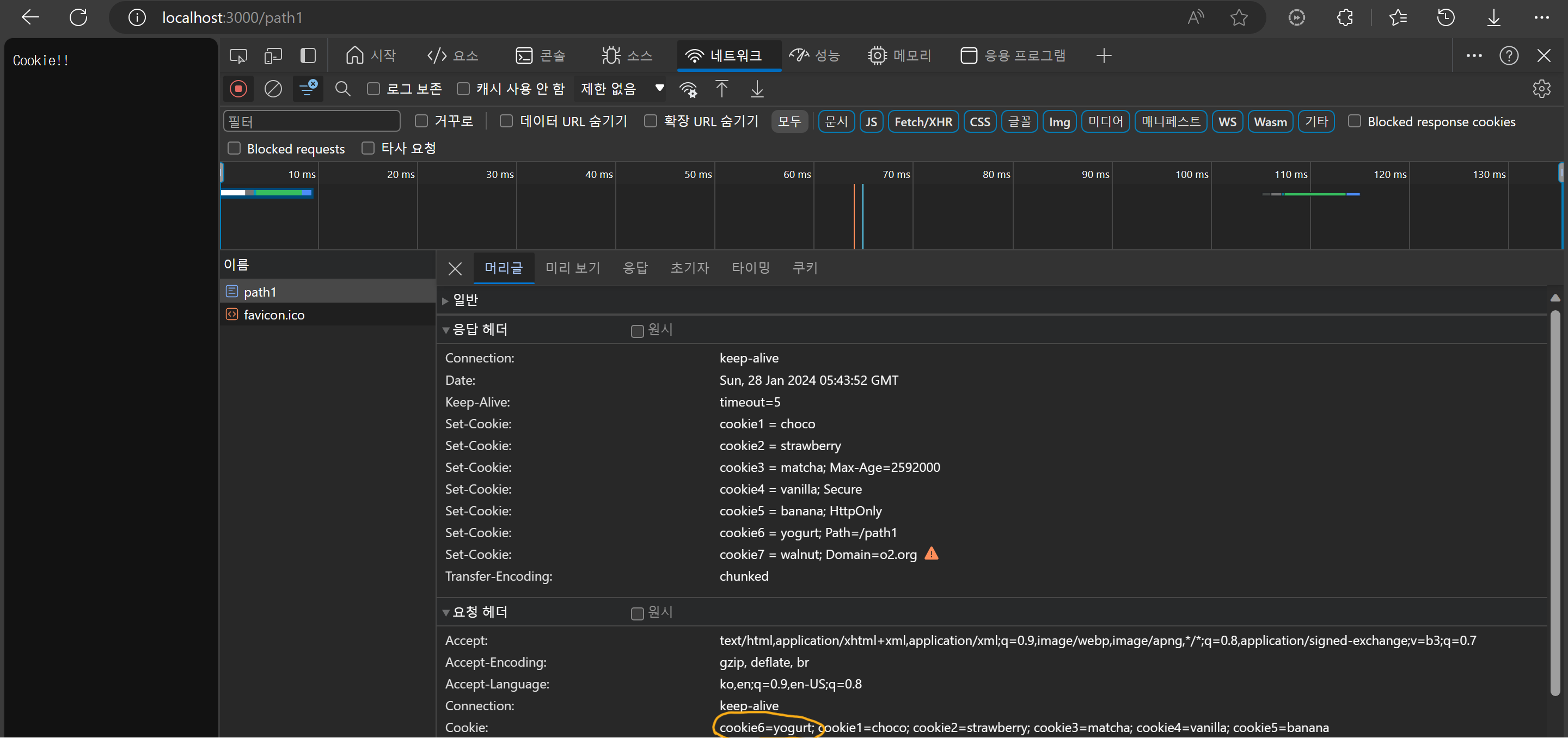
Task: Check the 캐시 사용 안 함 option
Action: [463, 89]
